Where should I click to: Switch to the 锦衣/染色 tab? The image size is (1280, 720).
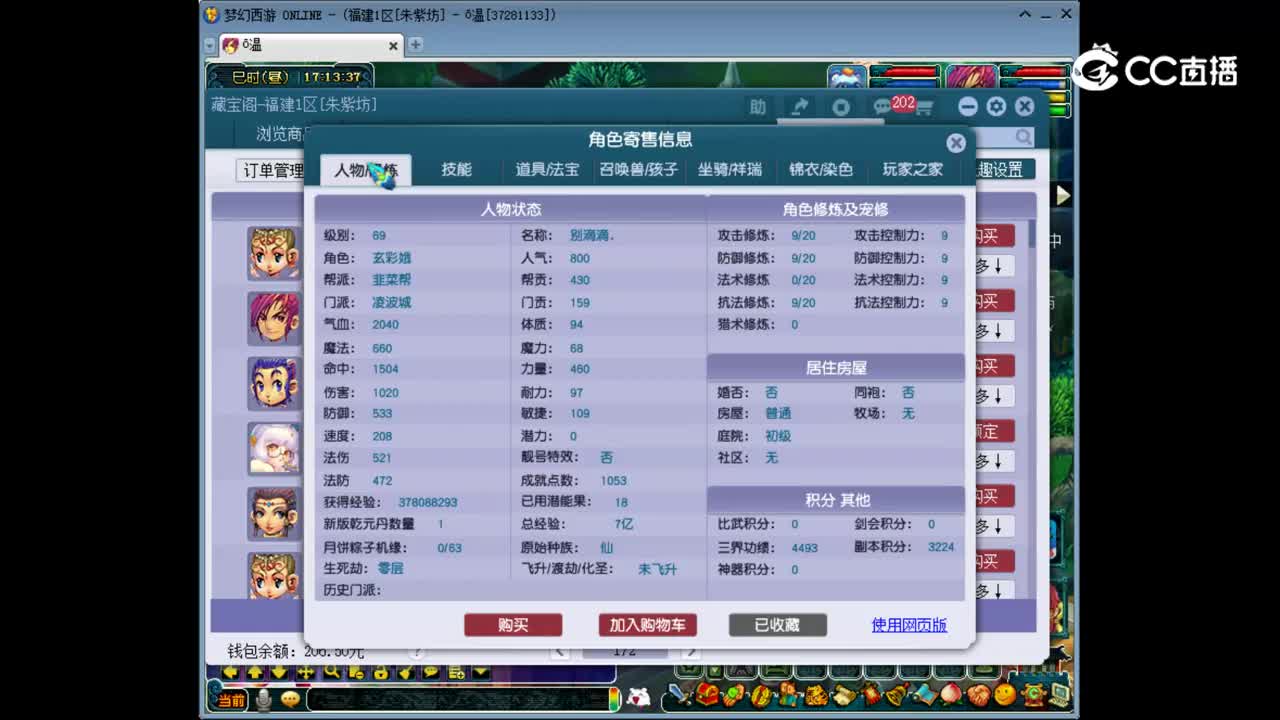point(821,170)
